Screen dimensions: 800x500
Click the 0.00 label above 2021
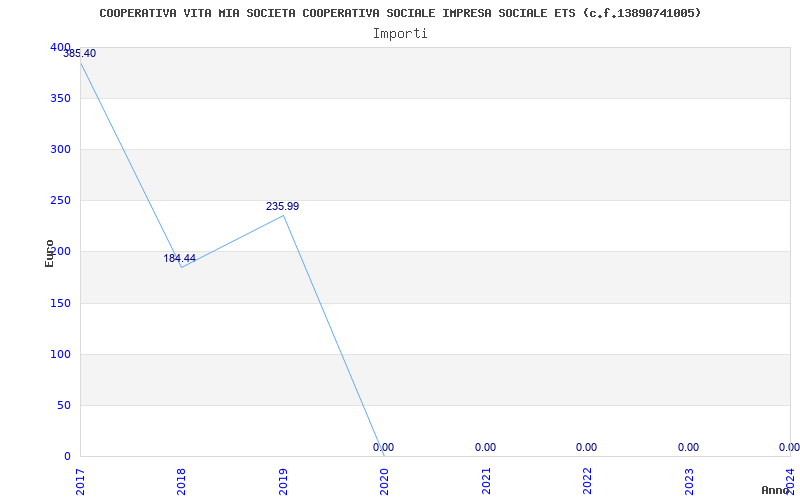click(485, 447)
